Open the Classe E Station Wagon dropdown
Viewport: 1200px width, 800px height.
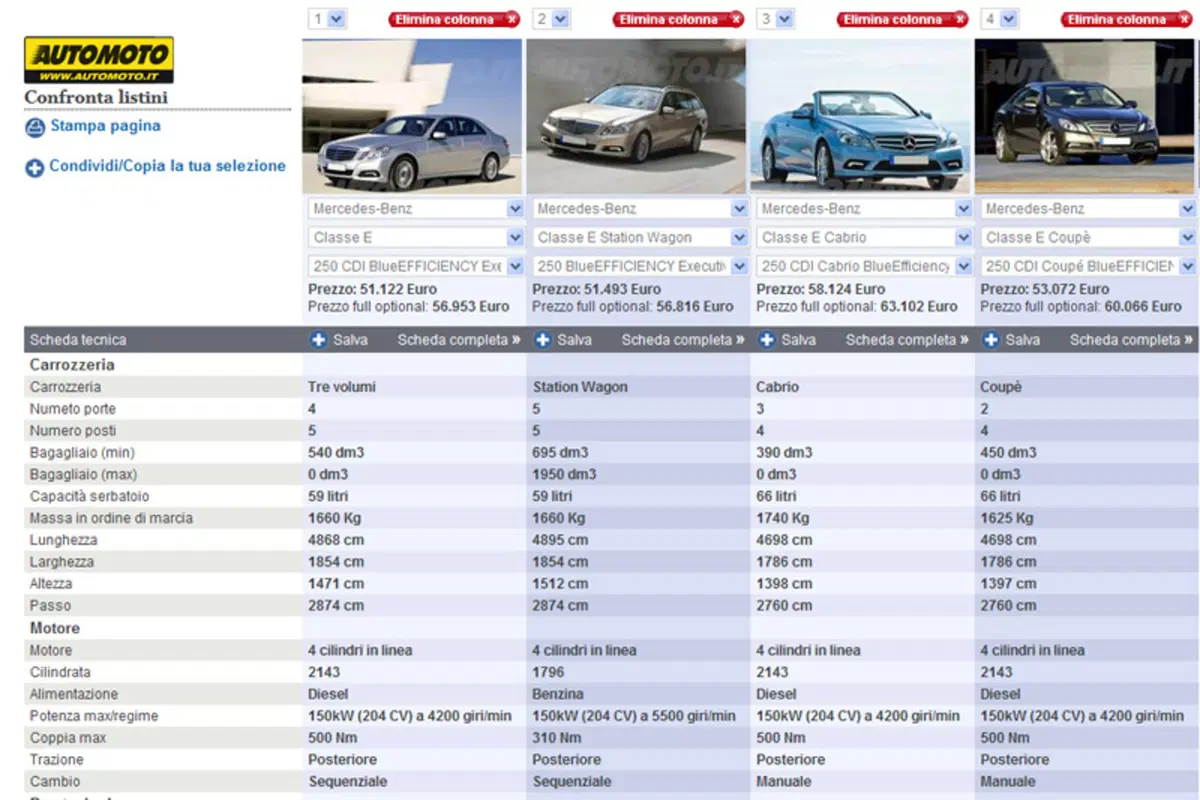tap(640, 238)
